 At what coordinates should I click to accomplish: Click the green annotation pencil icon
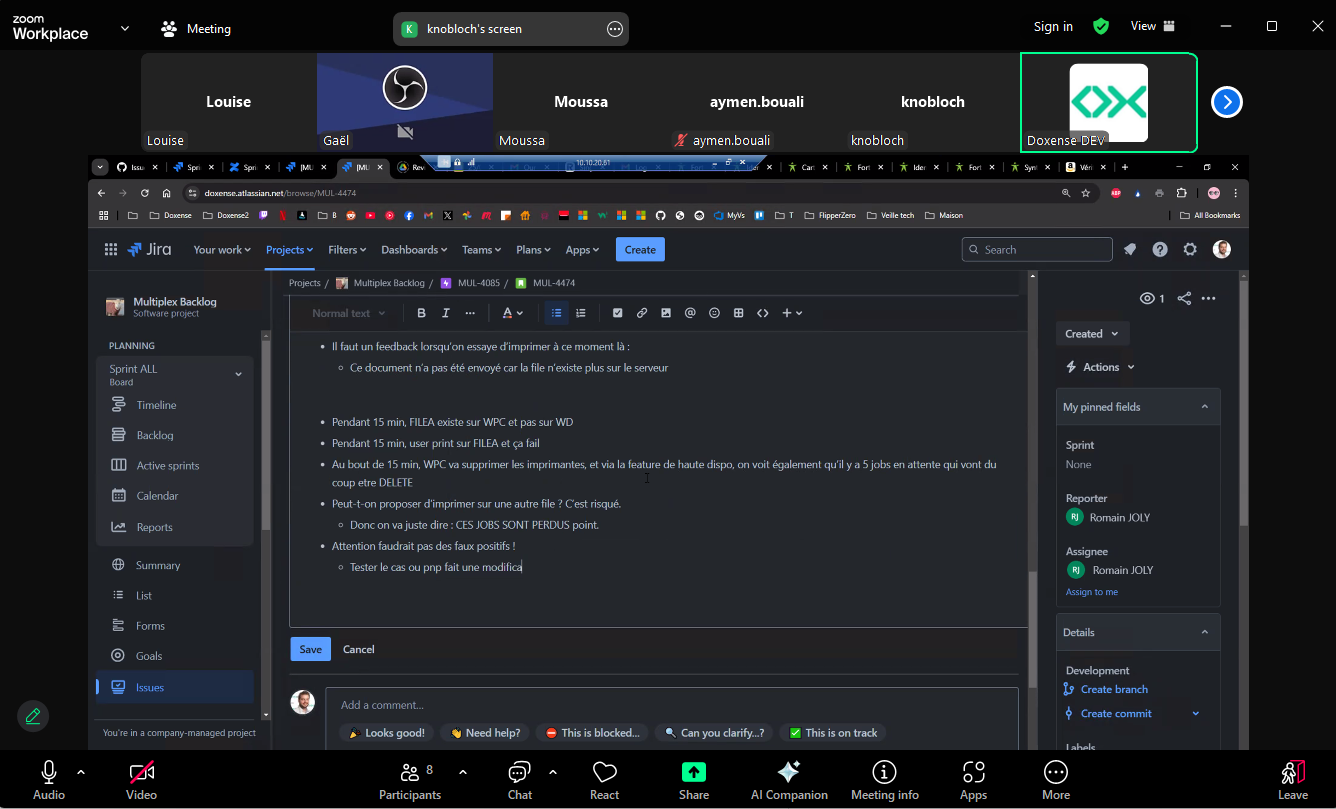coord(33,715)
